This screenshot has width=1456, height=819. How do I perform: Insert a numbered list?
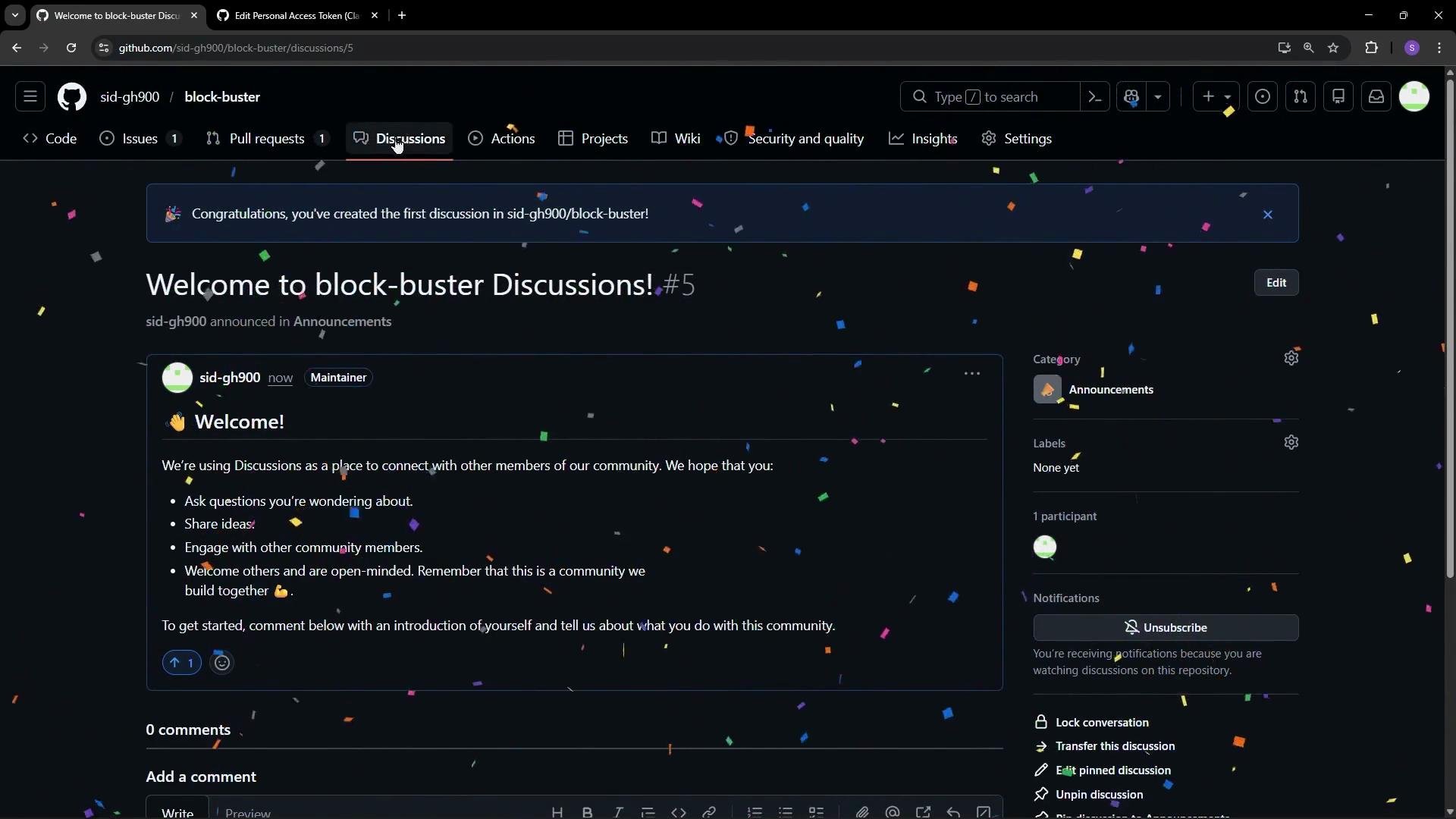click(755, 812)
